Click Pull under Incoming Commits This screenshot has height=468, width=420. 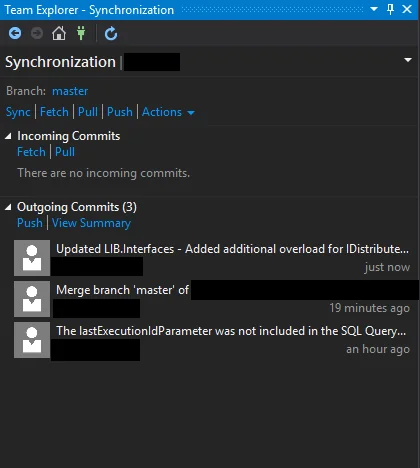(x=65, y=152)
